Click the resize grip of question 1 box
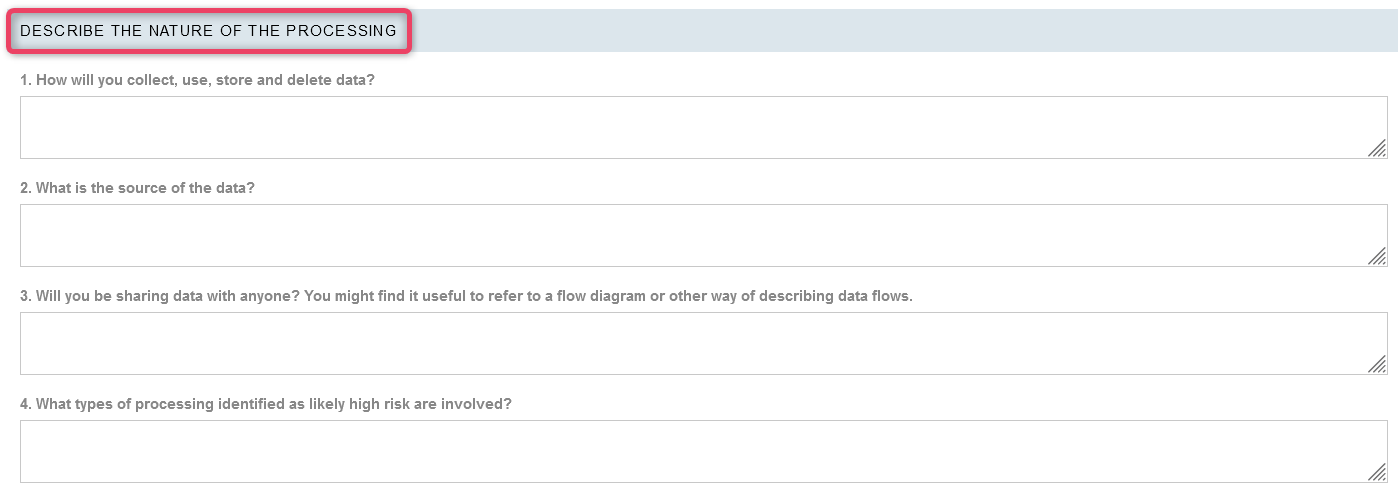 [1377, 149]
